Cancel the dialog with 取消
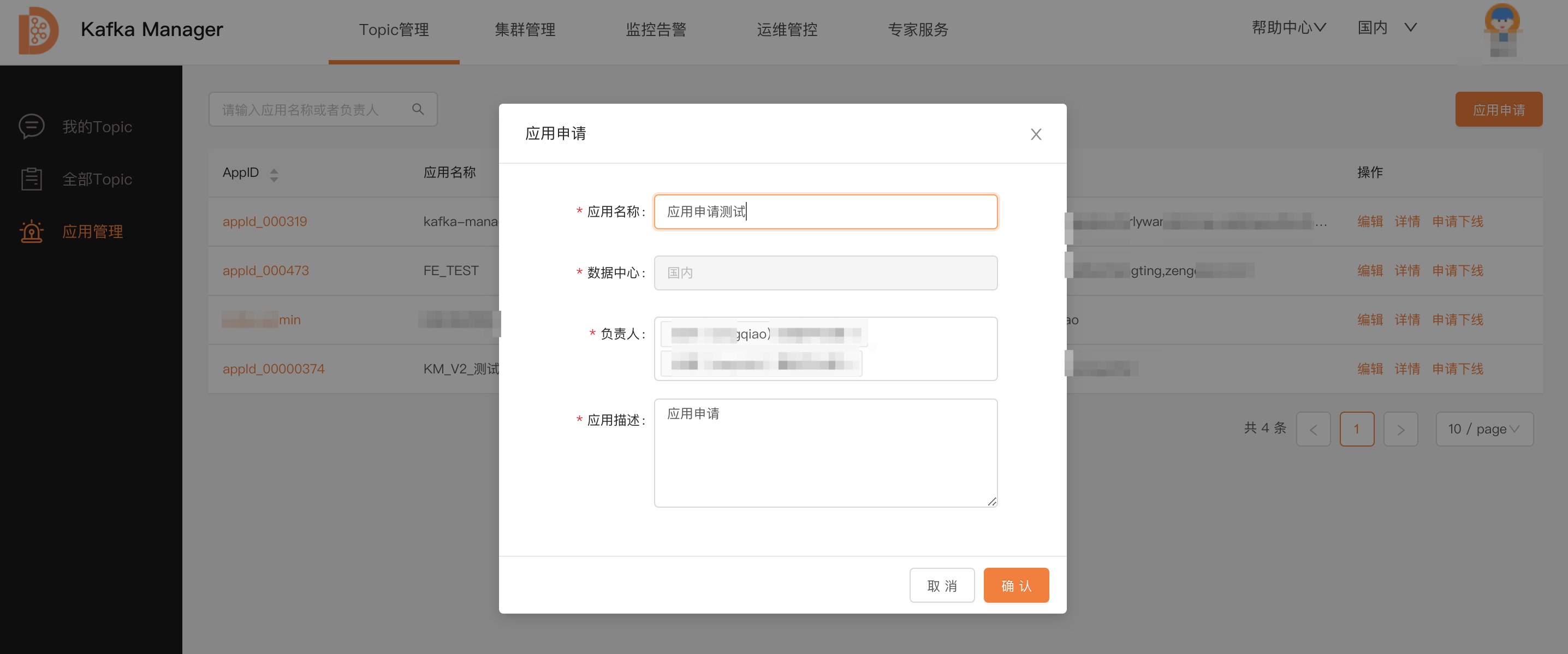The width and height of the screenshot is (1568, 654). click(x=942, y=585)
